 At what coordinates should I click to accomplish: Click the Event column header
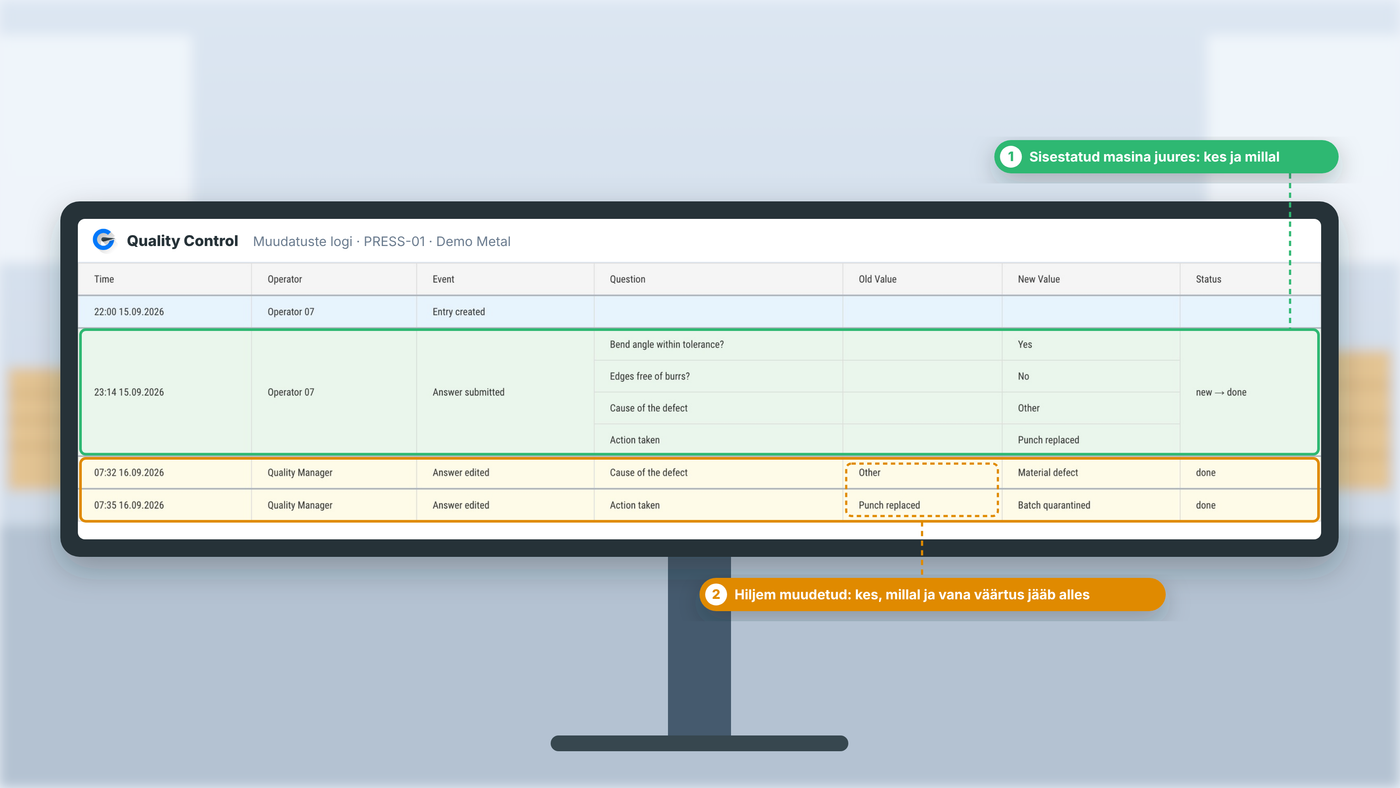click(443, 279)
